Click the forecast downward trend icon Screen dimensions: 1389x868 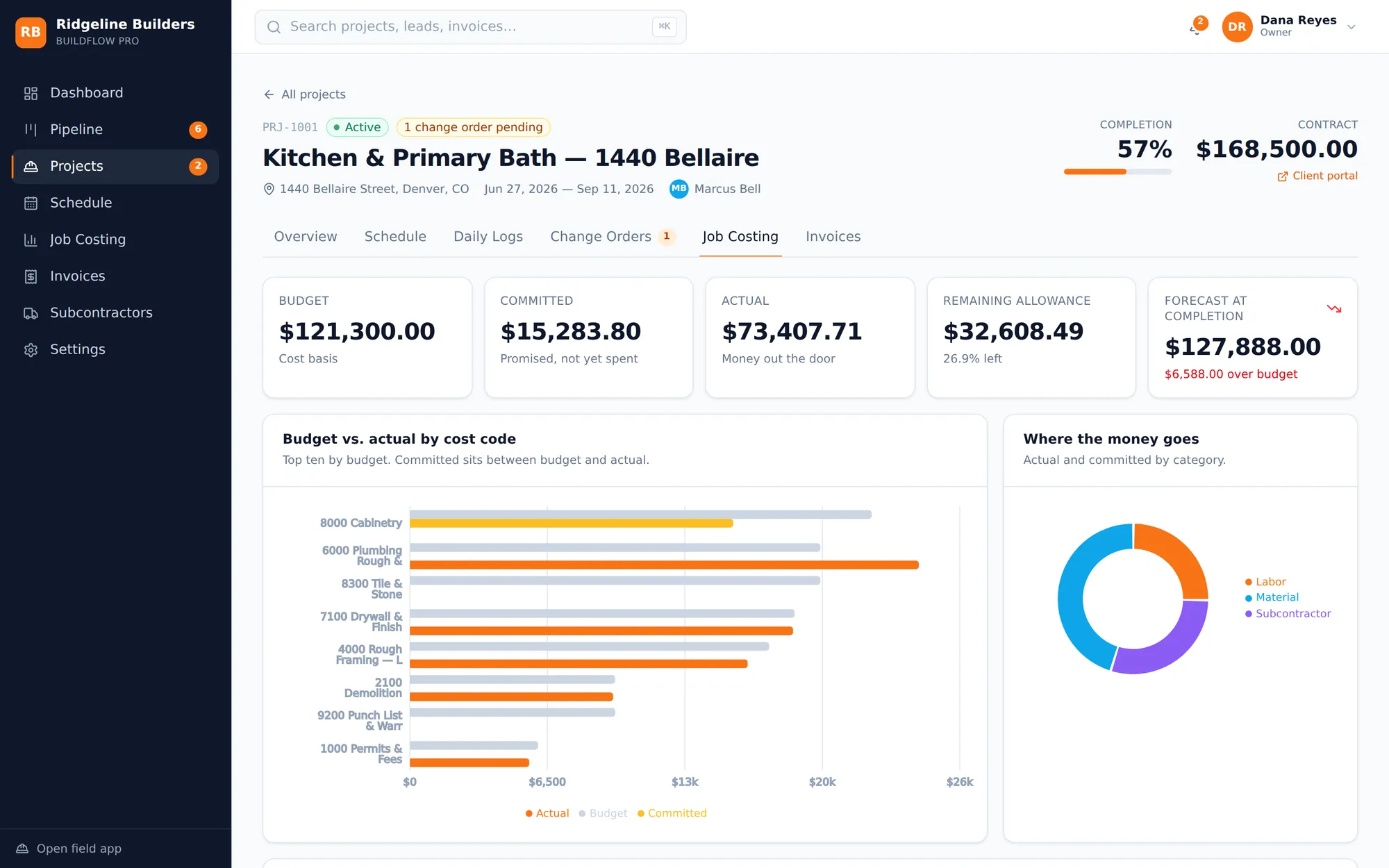(x=1334, y=308)
